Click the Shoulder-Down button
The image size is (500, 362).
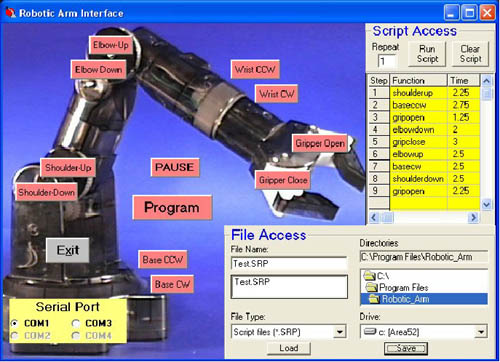(46, 192)
